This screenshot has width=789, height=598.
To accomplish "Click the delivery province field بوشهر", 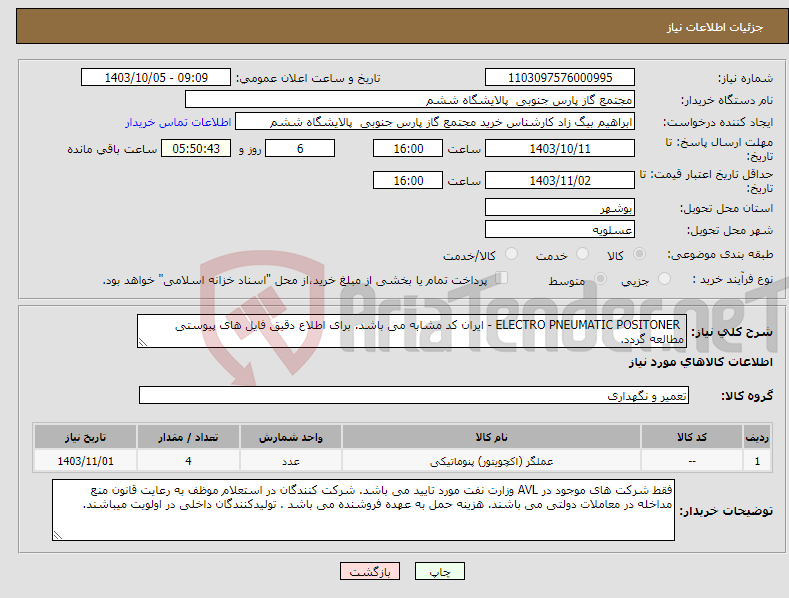I will pos(560,207).
